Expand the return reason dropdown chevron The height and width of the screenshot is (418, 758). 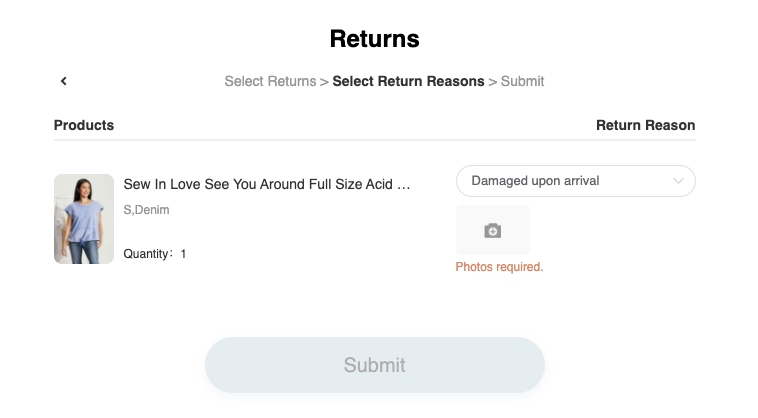(679, 181)
